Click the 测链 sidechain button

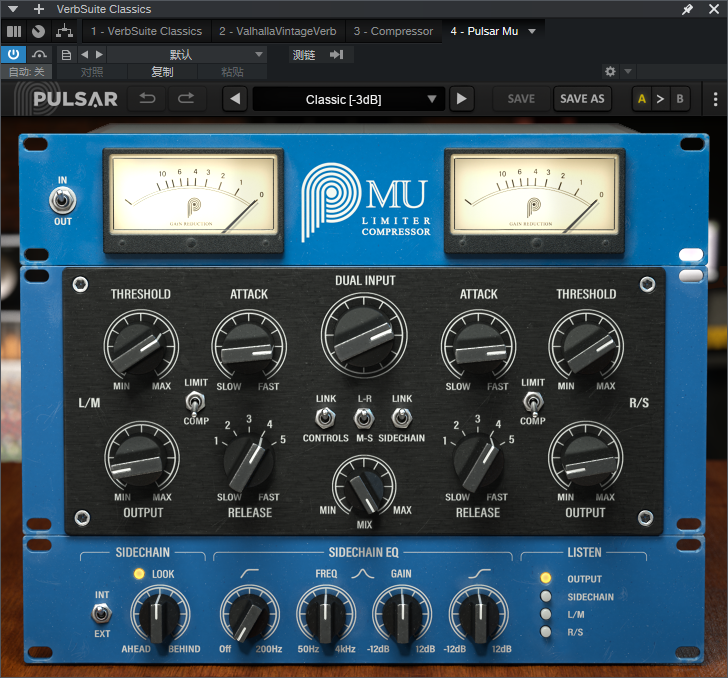tap(304, 55)
